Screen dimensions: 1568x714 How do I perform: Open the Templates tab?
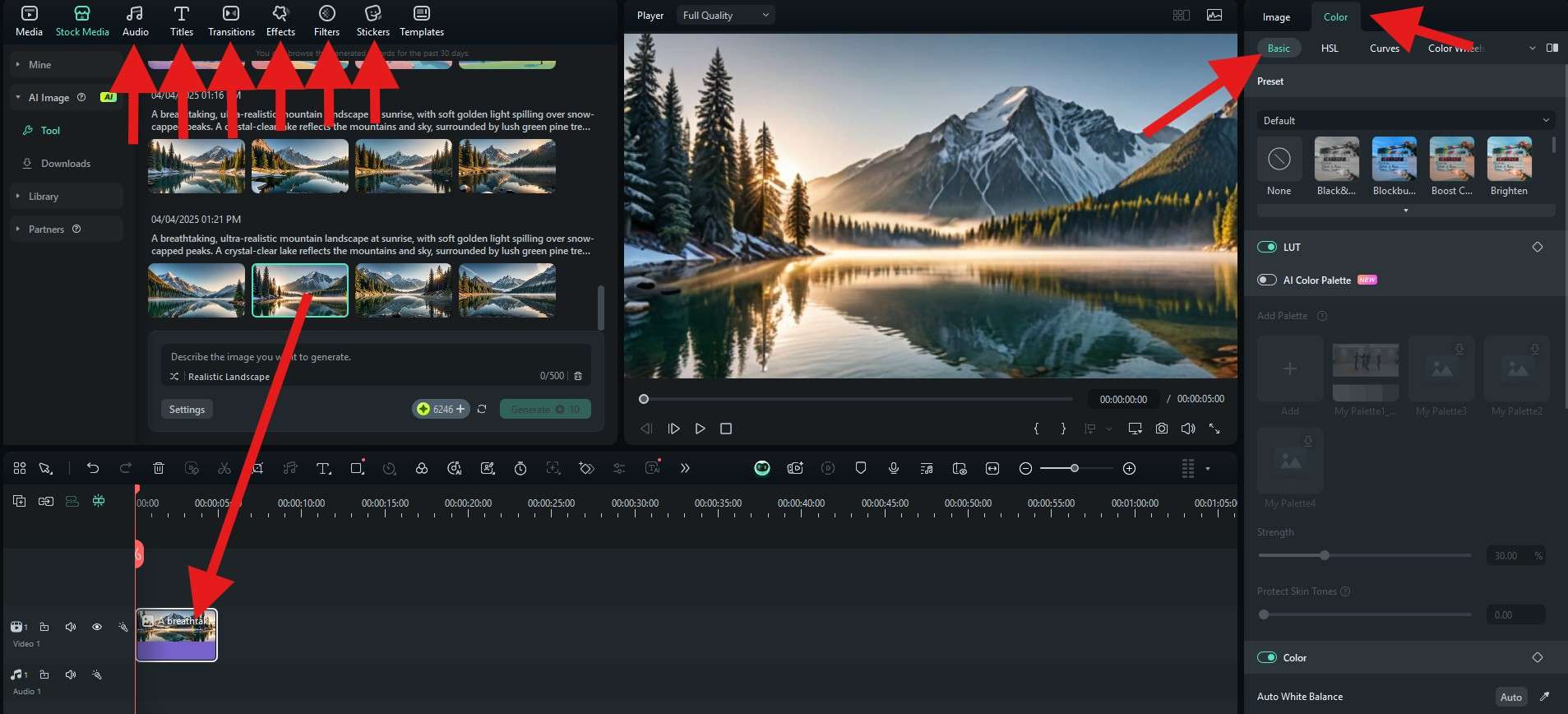point(422,21)
